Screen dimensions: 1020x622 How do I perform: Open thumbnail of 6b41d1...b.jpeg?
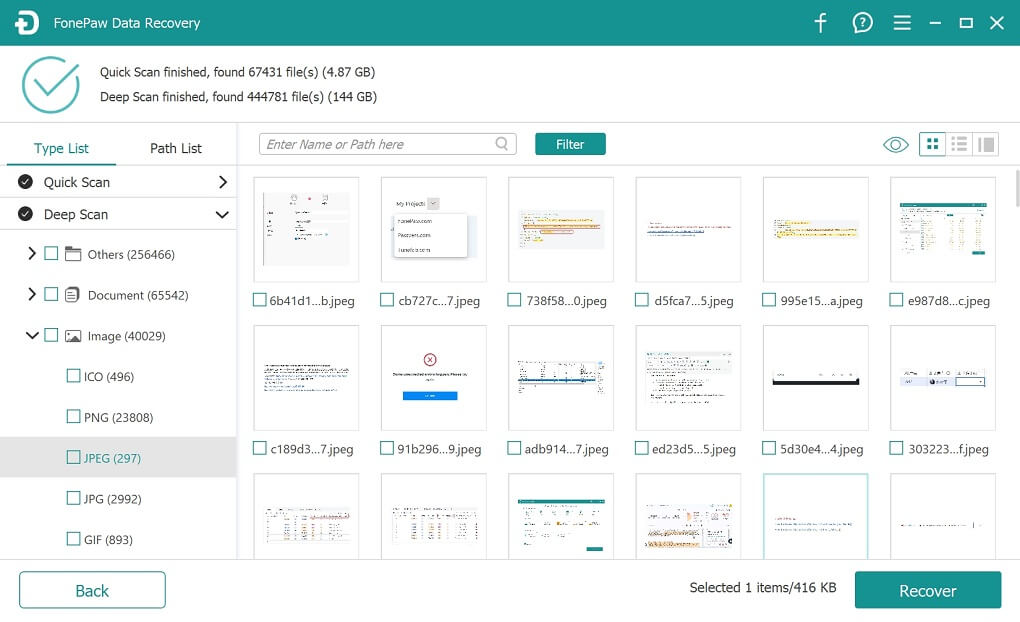[306, 229]
